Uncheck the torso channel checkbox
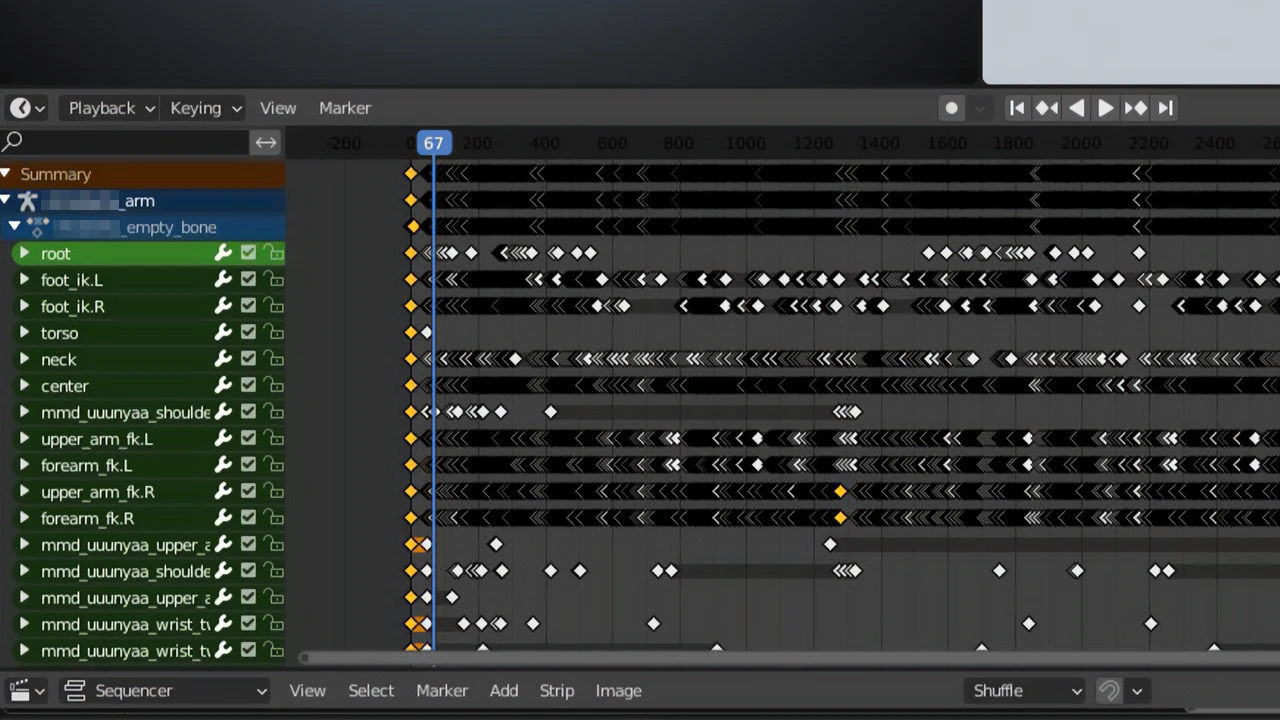The width and height of the screenshot is (1280, 720). (x=248, y=333)
